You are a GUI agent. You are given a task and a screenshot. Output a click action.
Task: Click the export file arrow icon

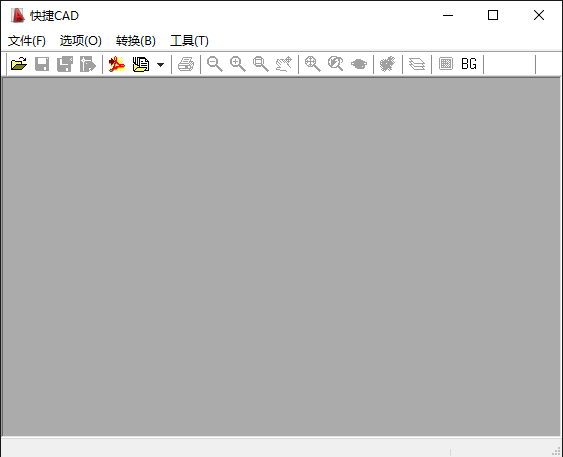[x=88, y=64]
